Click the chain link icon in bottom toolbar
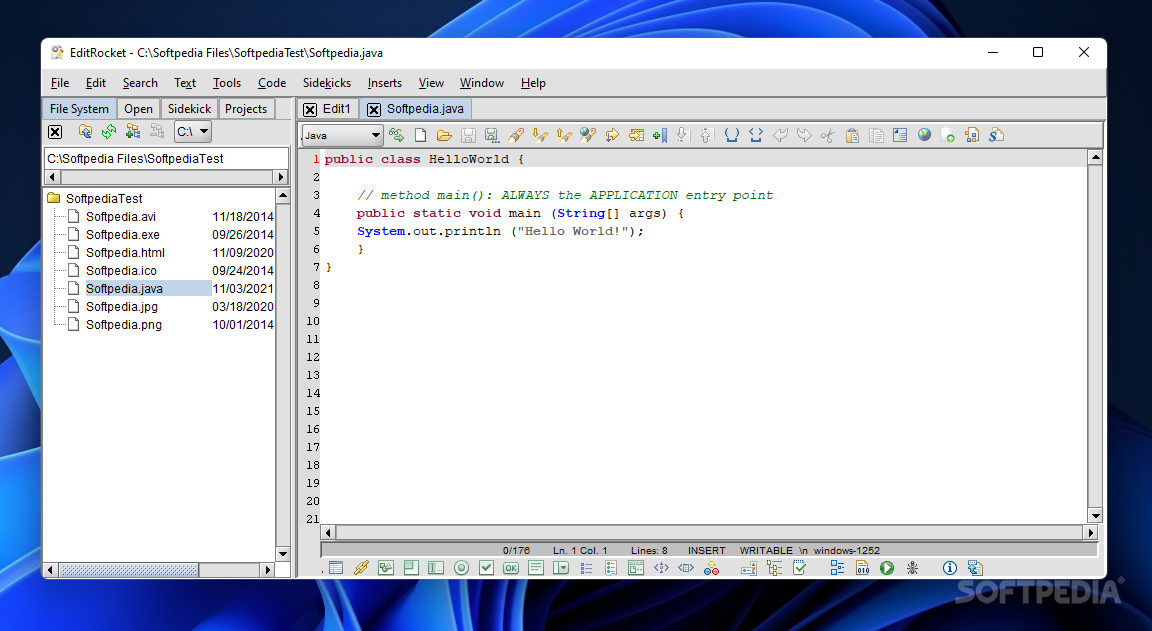This screenshot has height=631, width=1152. 361,568
